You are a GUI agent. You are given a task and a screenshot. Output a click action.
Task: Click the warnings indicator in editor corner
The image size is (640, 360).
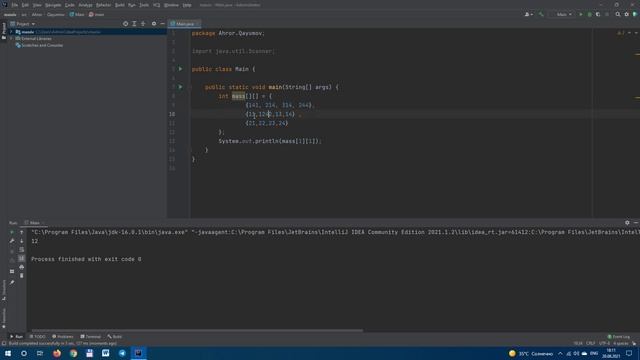621,33
